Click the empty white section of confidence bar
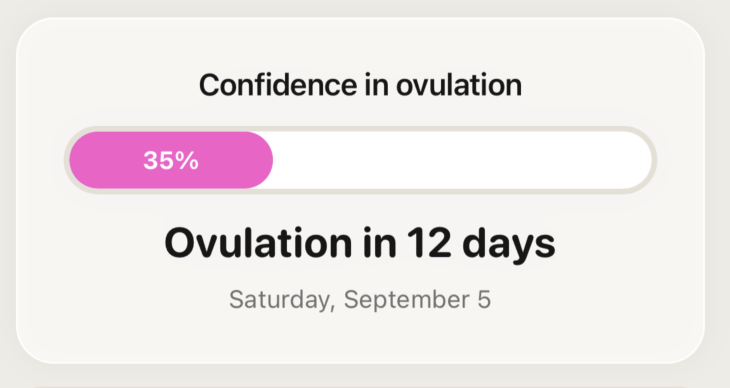Screen dimensions: 730x388 tap(462, 160)
